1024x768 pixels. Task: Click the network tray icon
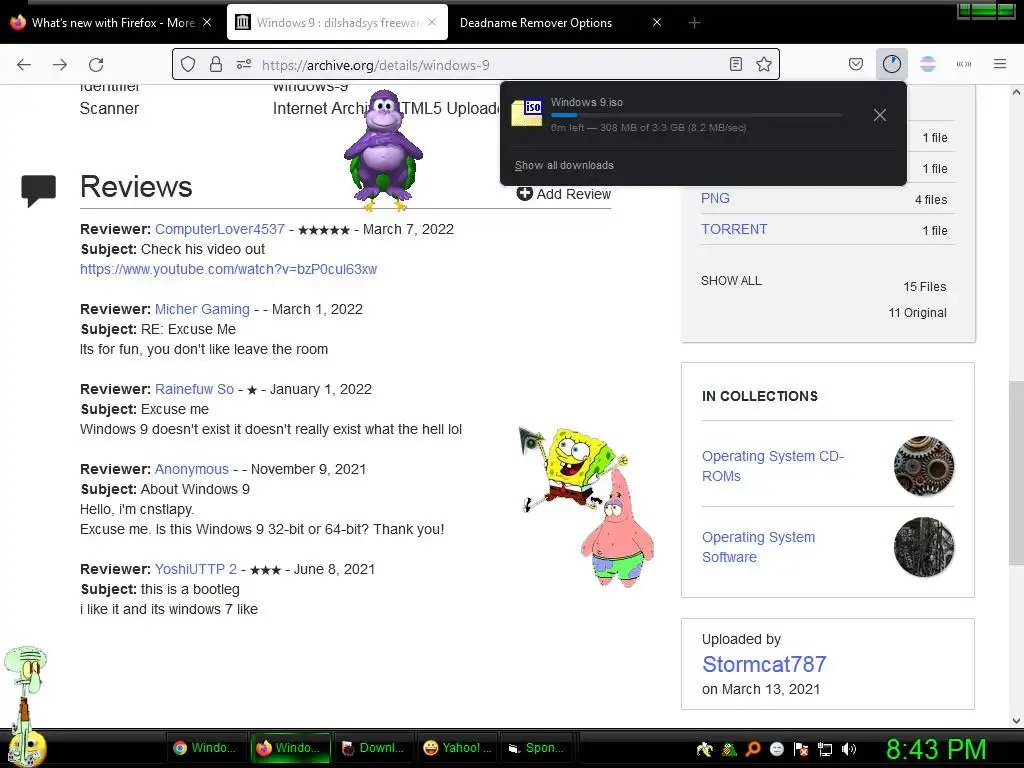pos(825,749)
